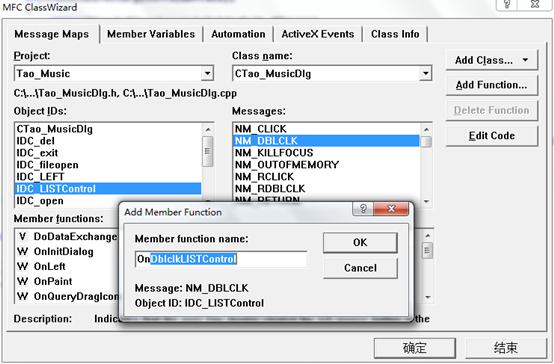Viewport: 554px width, 364px height.
Task: Open the Project dropdown showing Tao_Music
Action: (207, 74)
